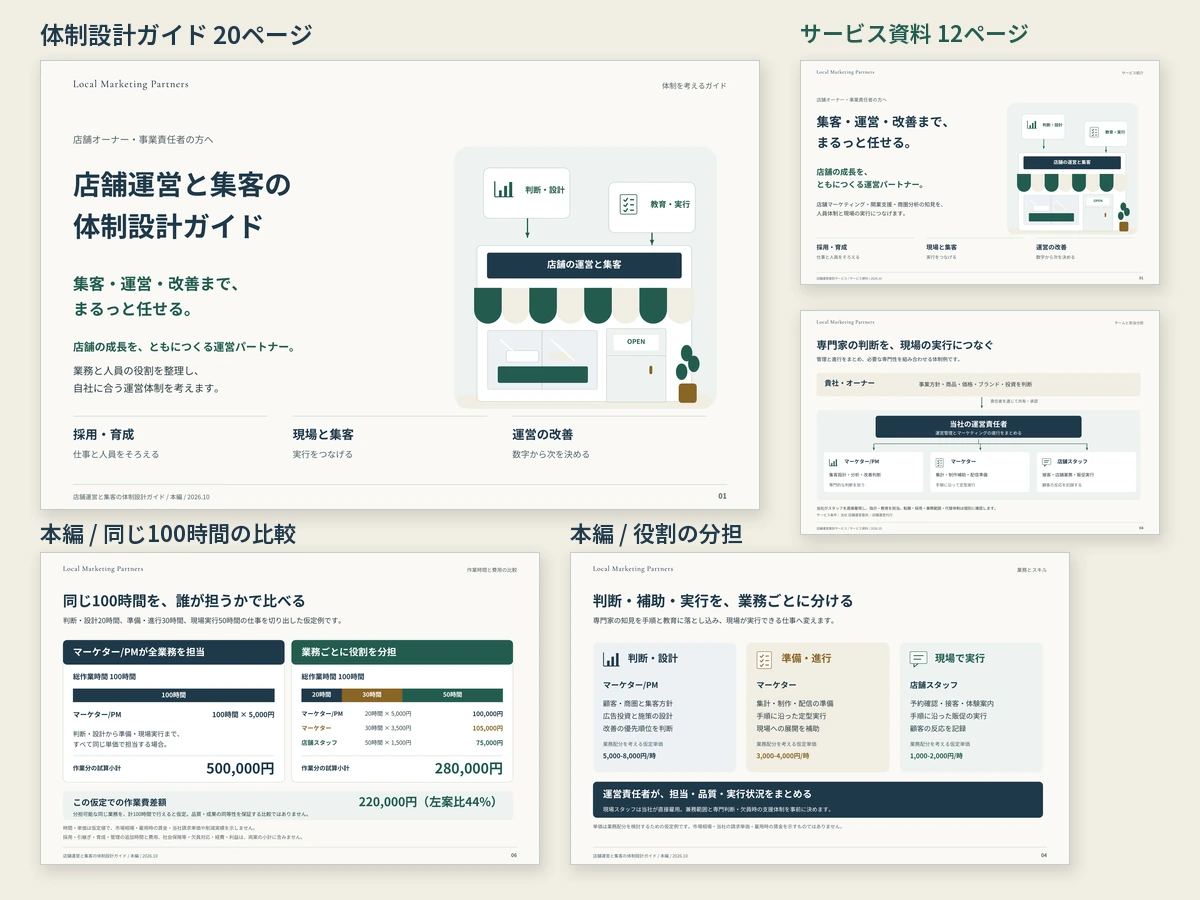Click 店舗の成長を、ともにつくる運営パートナー。 on guide cover
Image resolution: width=1200 pixels, height=900 pixels.
(x=184, y=347)
